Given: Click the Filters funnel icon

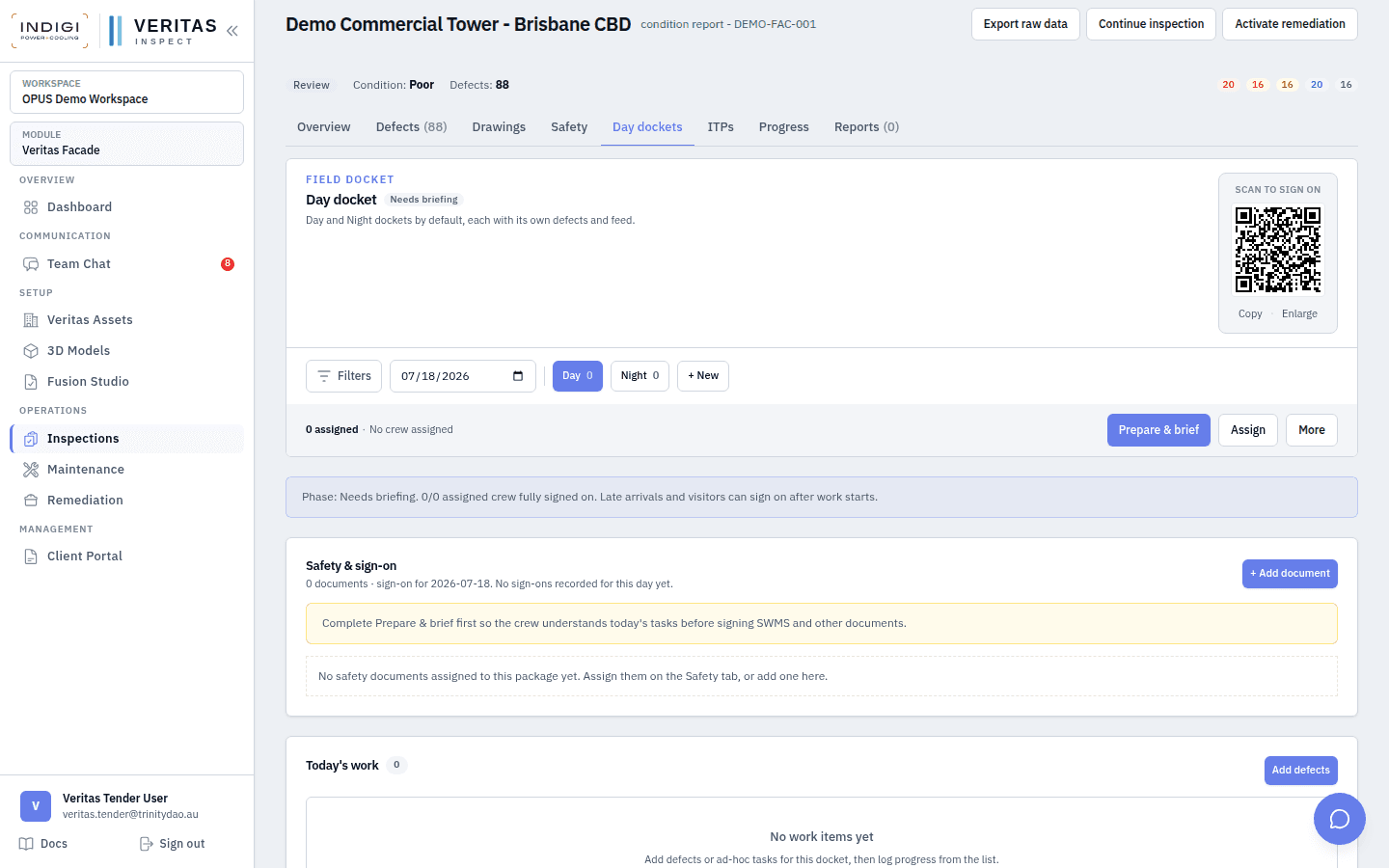Looking at the screenshot, I should 324,376.
